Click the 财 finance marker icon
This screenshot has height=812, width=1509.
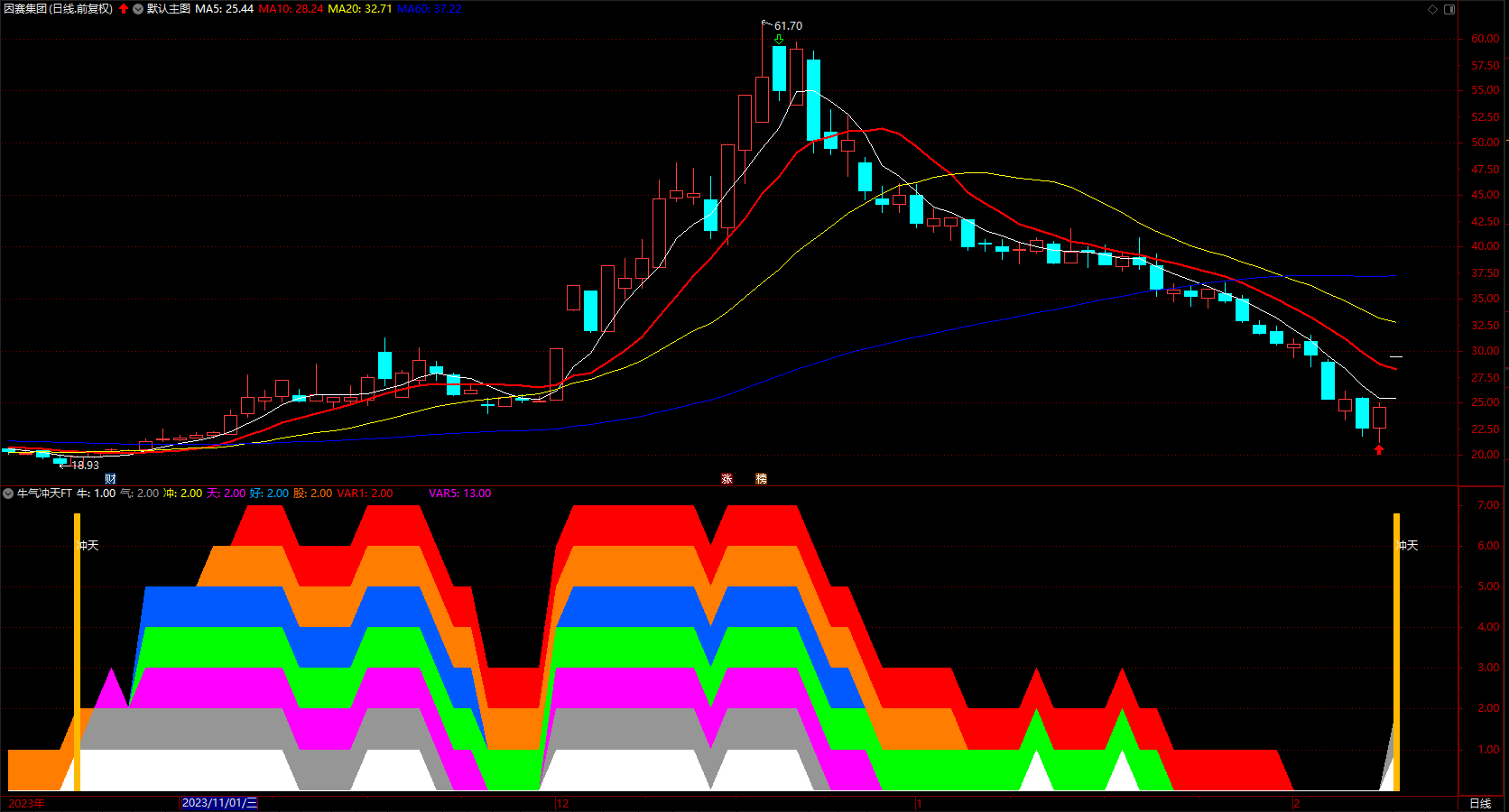tap(110, 479)
